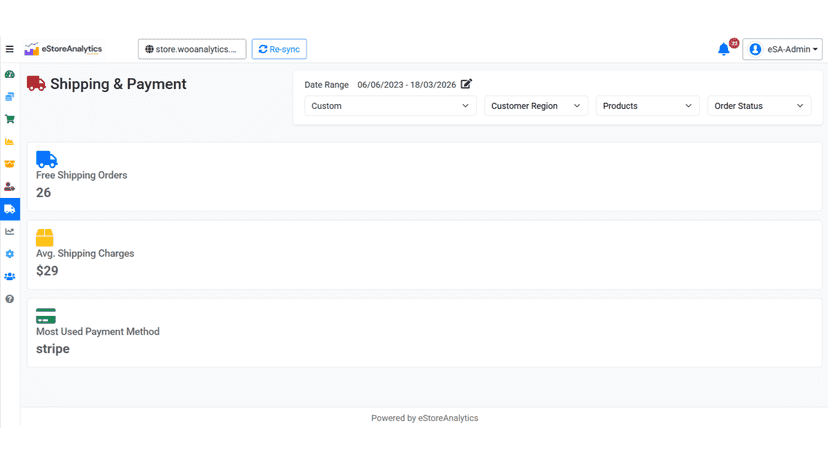Select the shipping truck sidebar icon
This screenshot has height=466, width=828.
(x=10, y=209)
